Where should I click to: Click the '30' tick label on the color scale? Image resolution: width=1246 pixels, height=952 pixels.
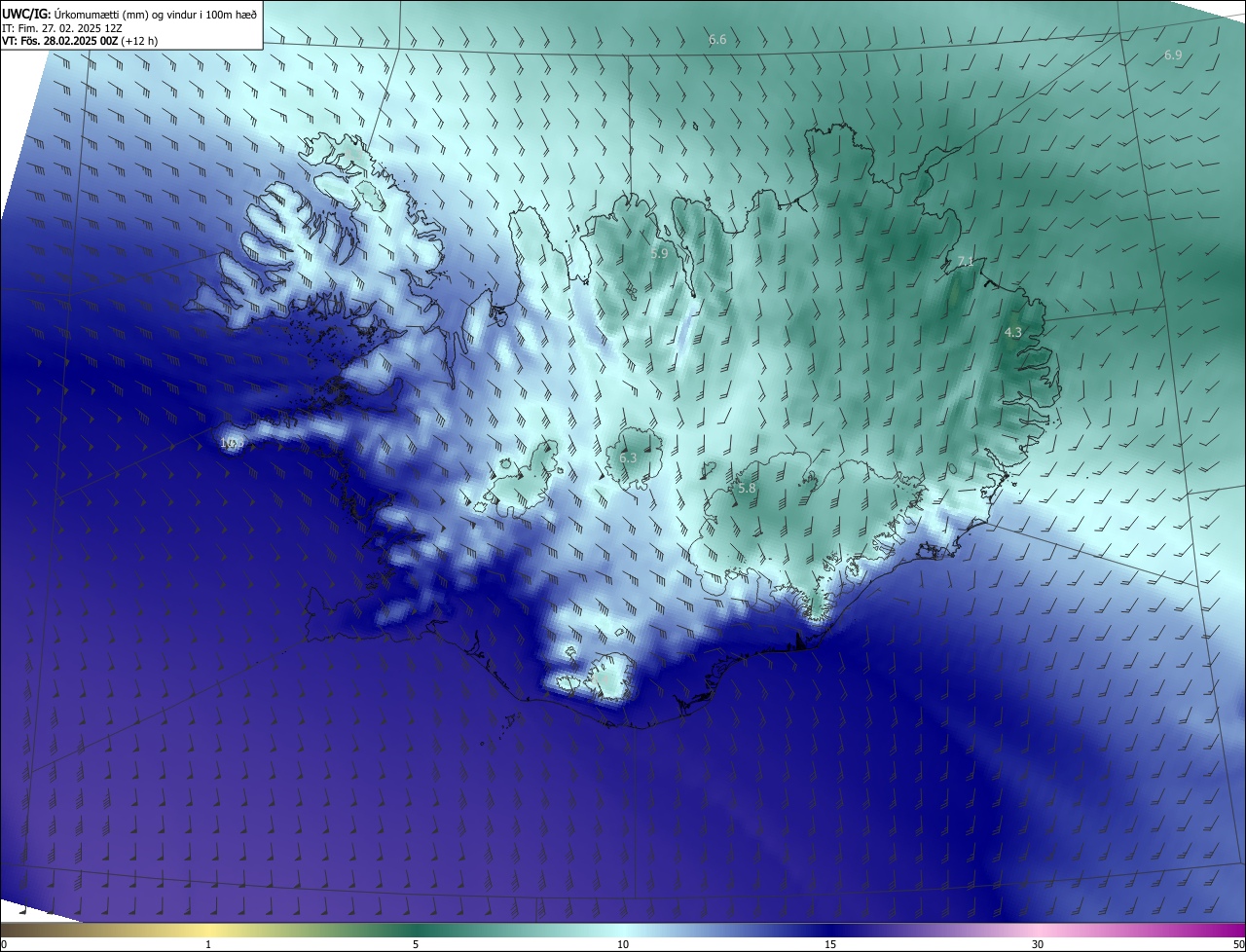pyautogui.click(x=1038, y=944)
